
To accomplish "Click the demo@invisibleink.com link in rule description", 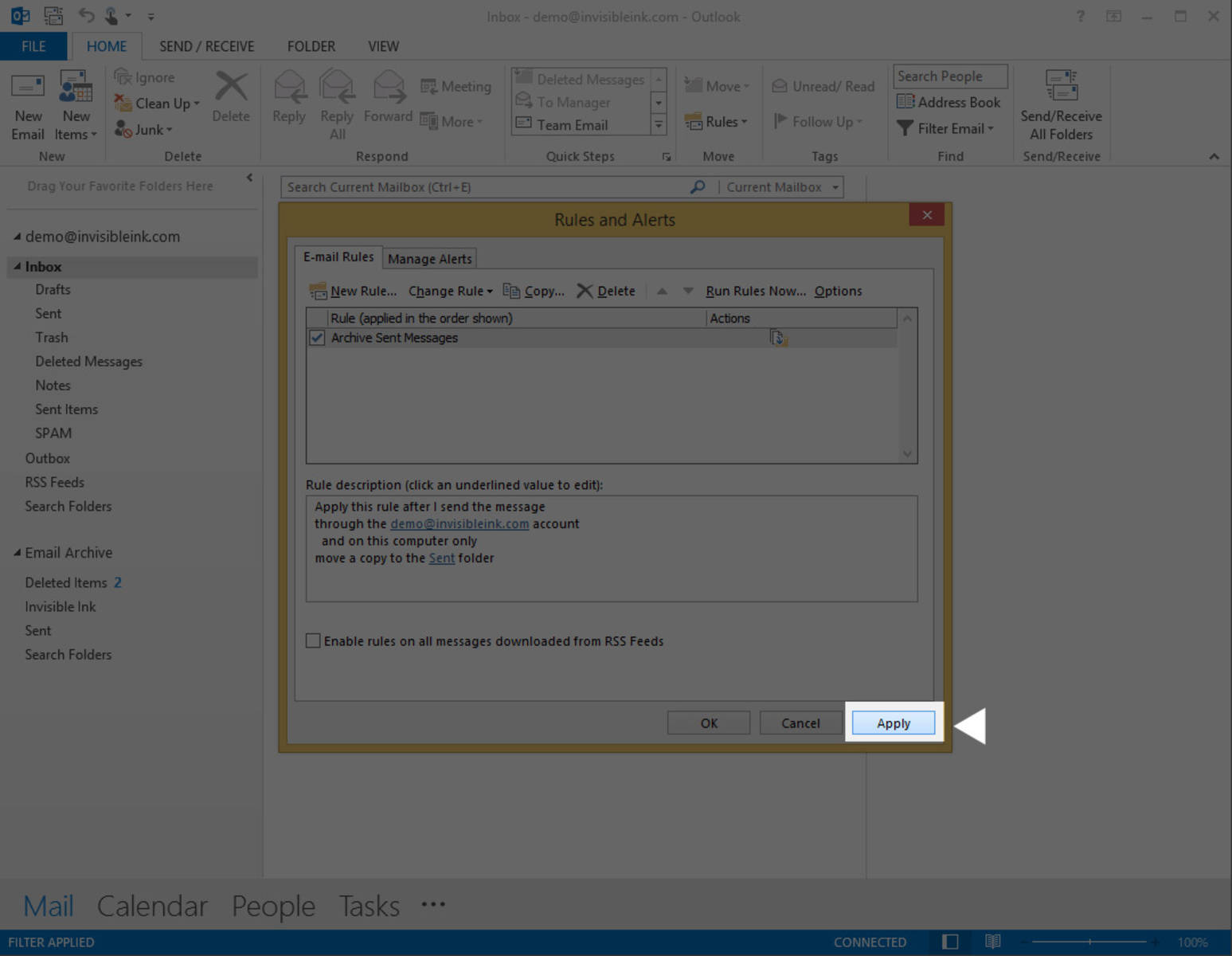I will 460,524.
